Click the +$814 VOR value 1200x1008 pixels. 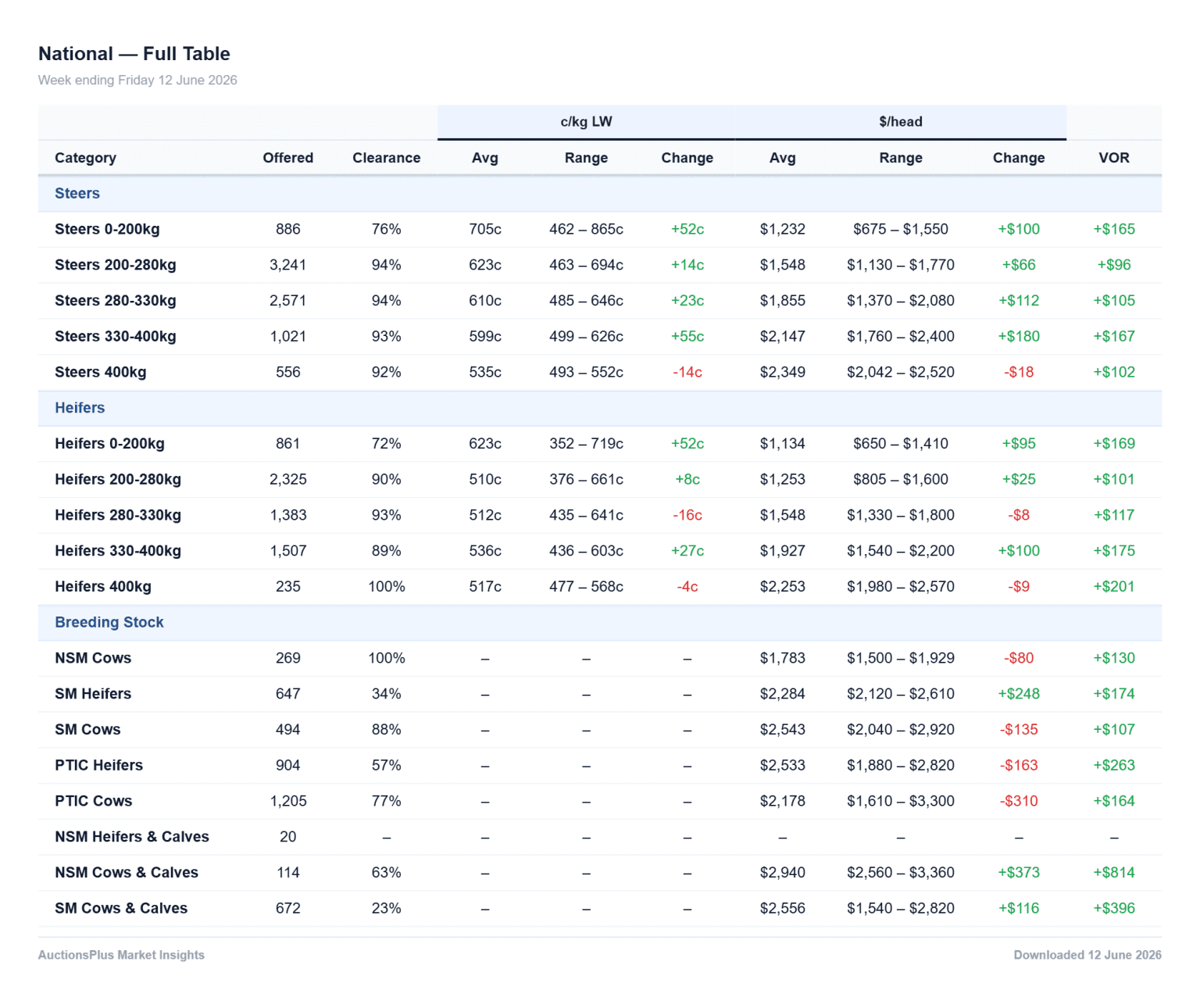[x=1113, y=873]
